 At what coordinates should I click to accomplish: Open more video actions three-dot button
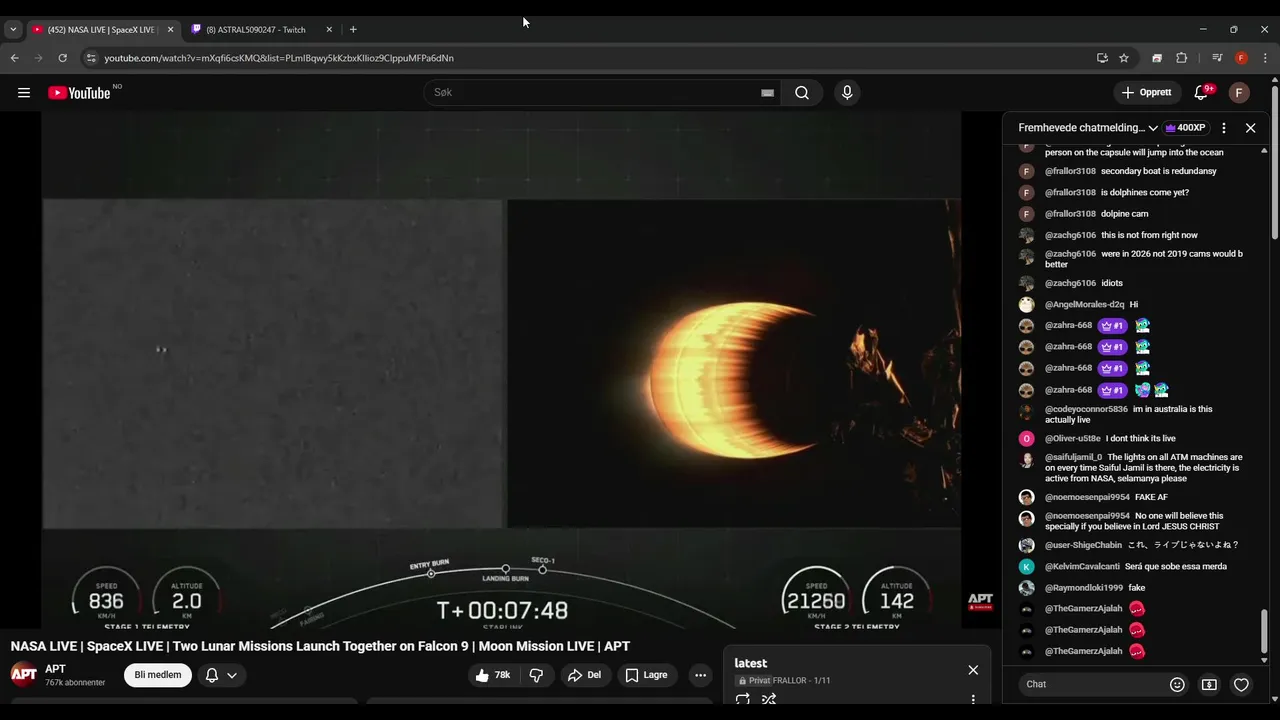tap(700, 675)
